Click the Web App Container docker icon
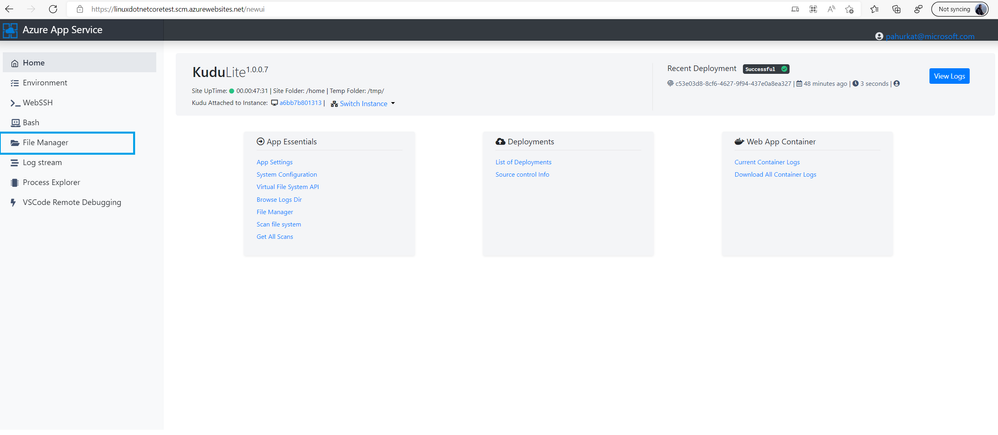The image size is (998, 435). tap(739, 141)
